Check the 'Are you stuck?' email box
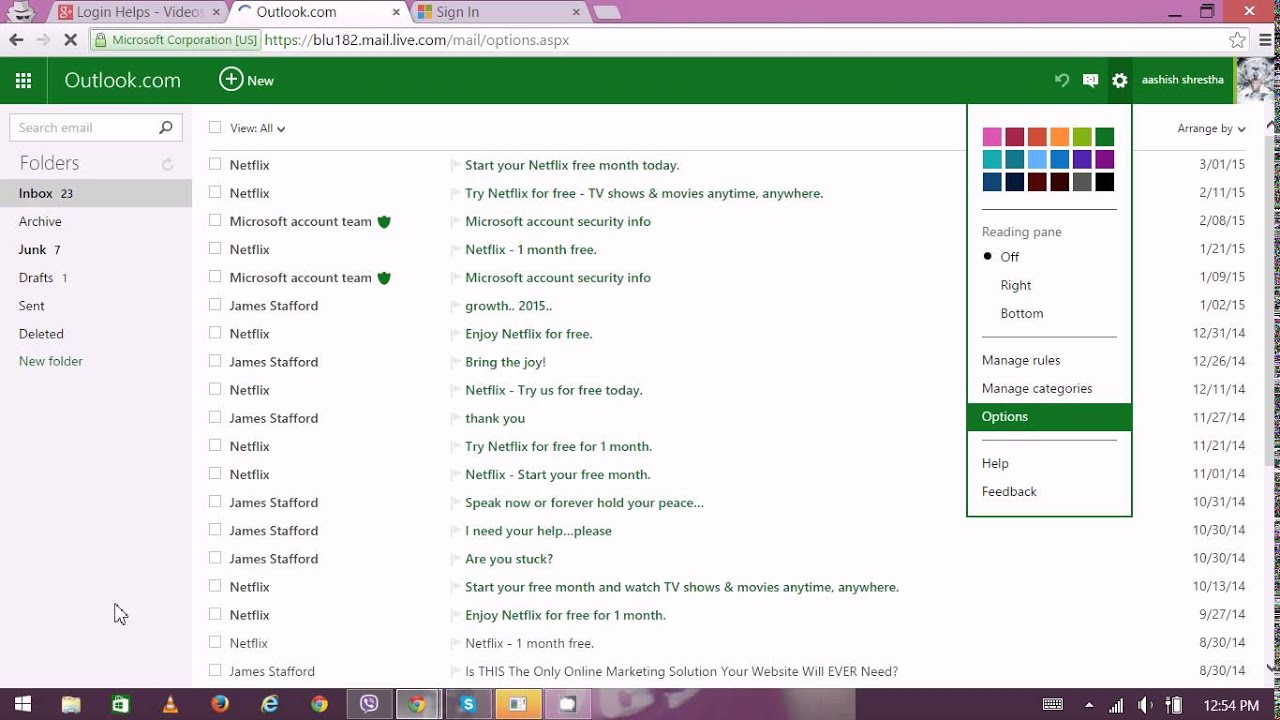The height and width of the screenshot is (720, 1280). 215,558
